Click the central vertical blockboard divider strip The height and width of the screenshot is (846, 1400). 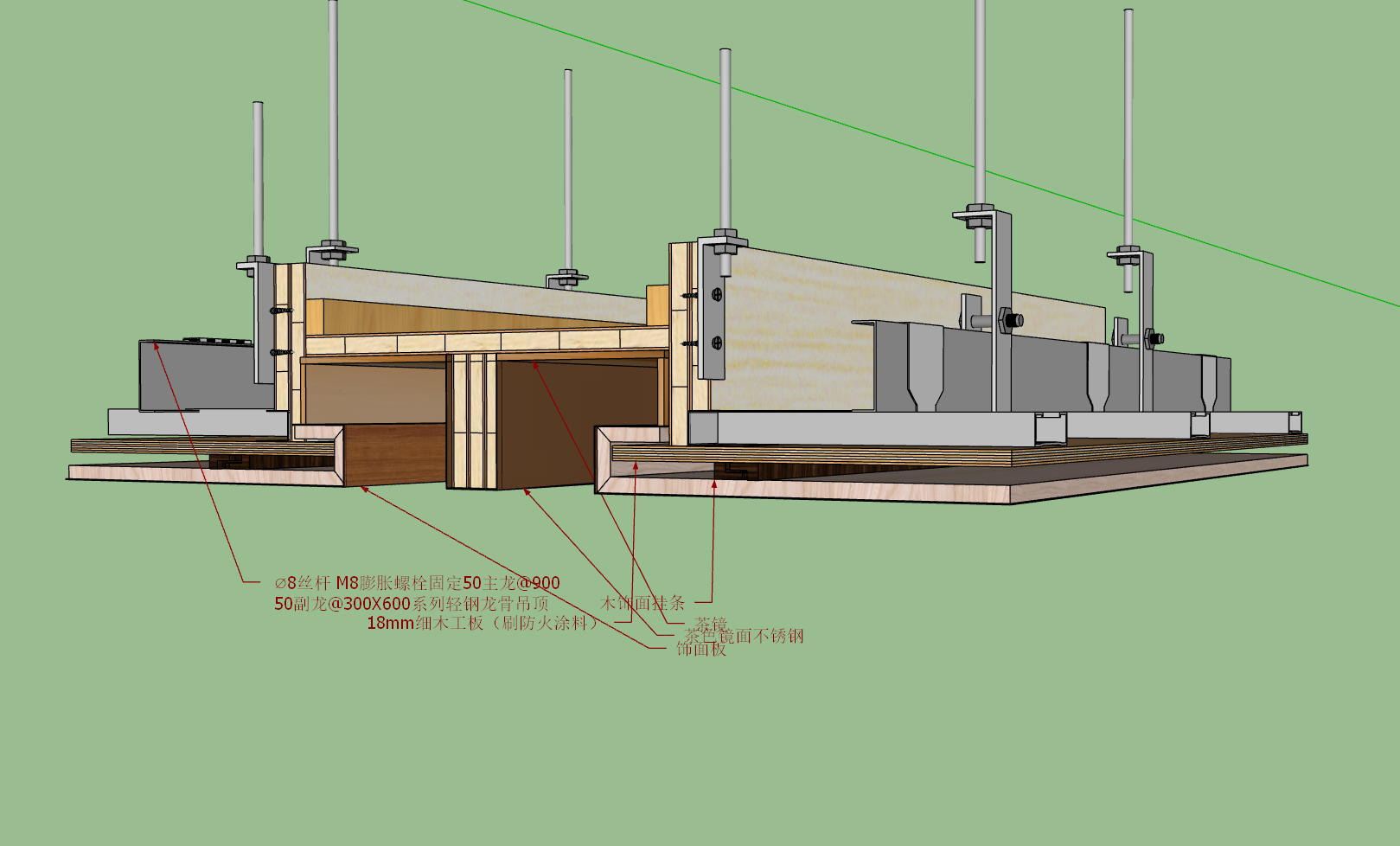point(472,421)
